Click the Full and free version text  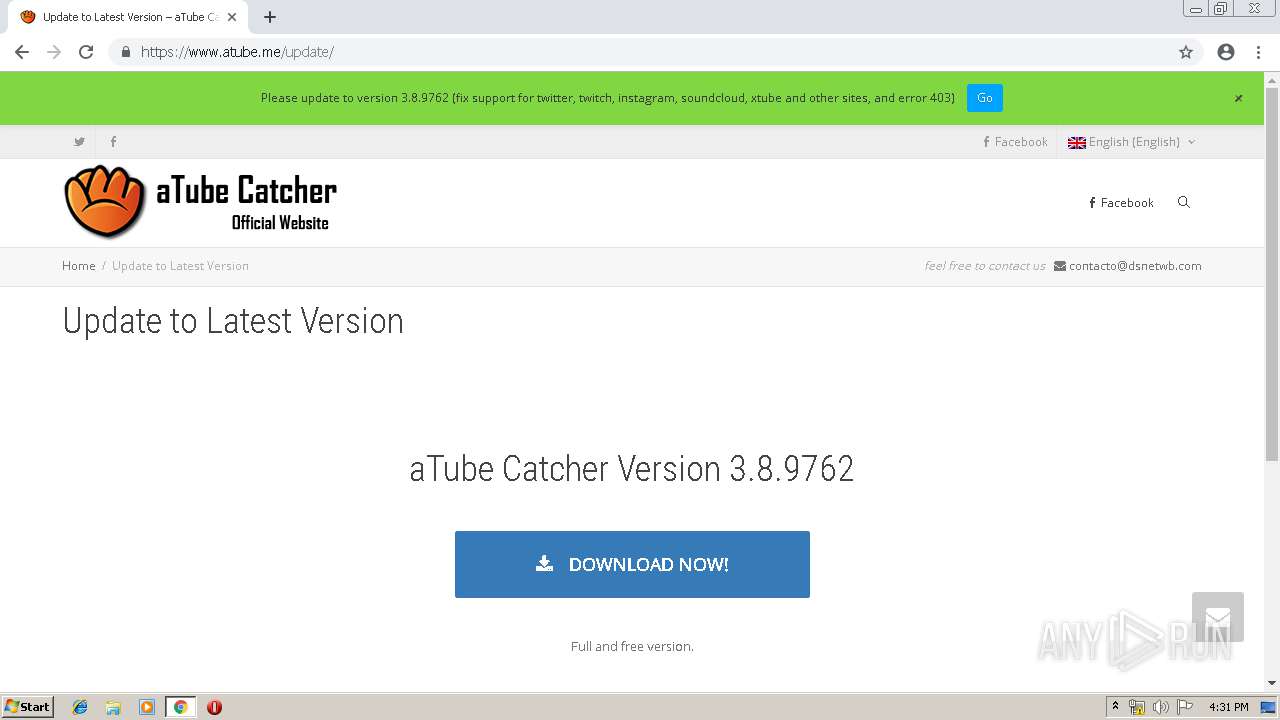point(632,647)
